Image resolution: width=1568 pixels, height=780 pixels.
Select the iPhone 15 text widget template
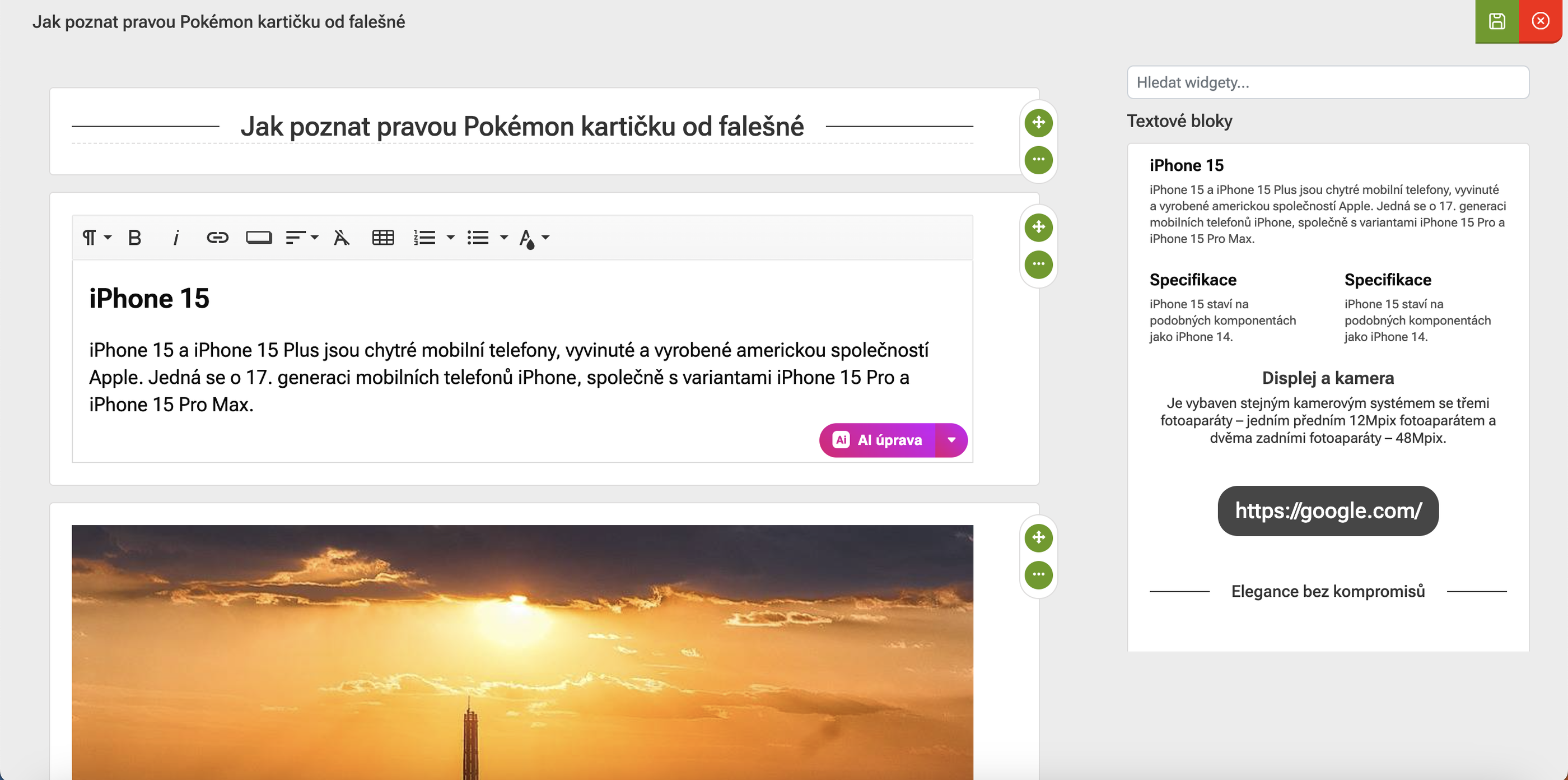[1328, 201]
